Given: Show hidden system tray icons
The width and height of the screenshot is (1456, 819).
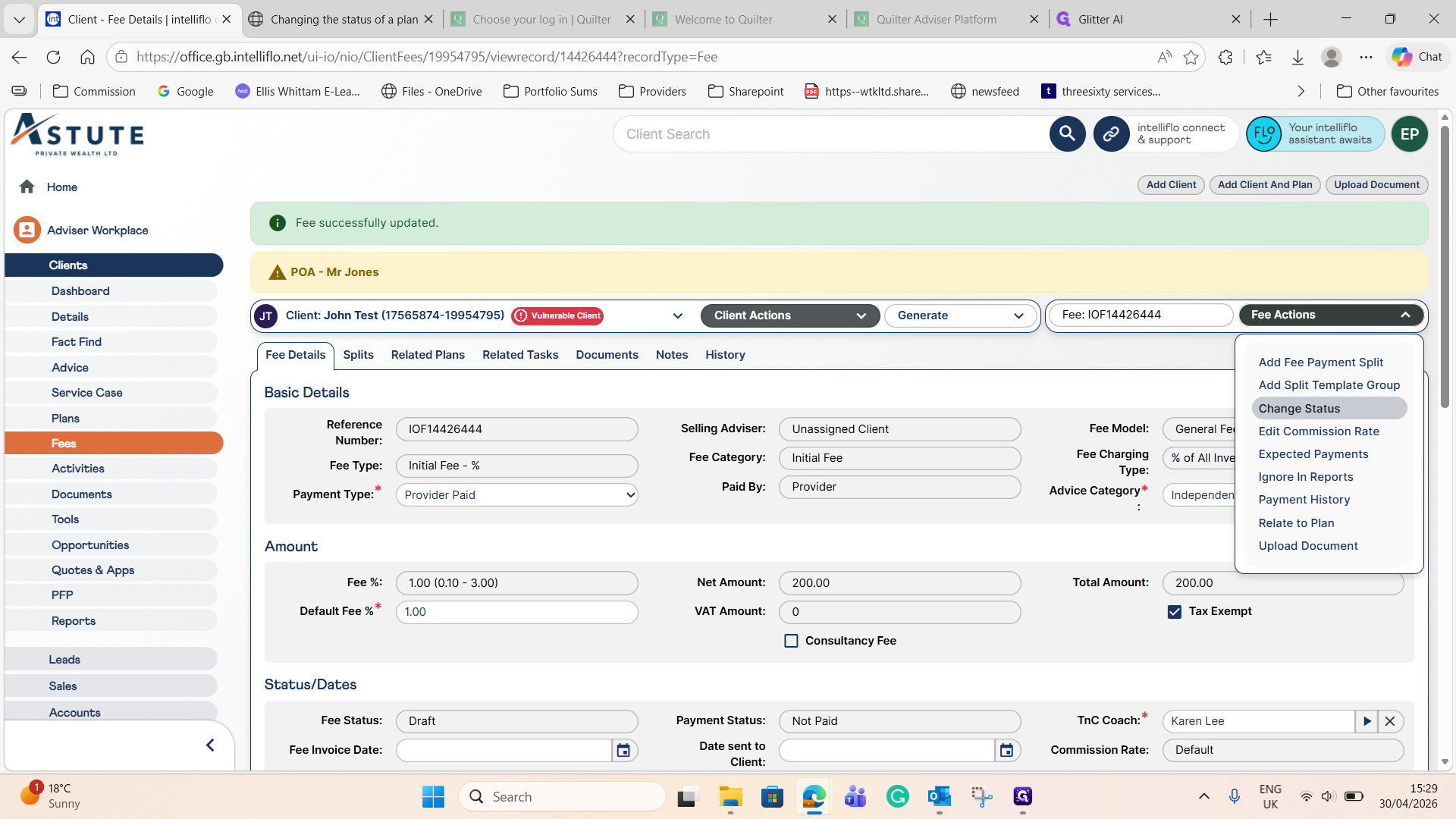Looking at the screenshot, I should [1203, 796].
